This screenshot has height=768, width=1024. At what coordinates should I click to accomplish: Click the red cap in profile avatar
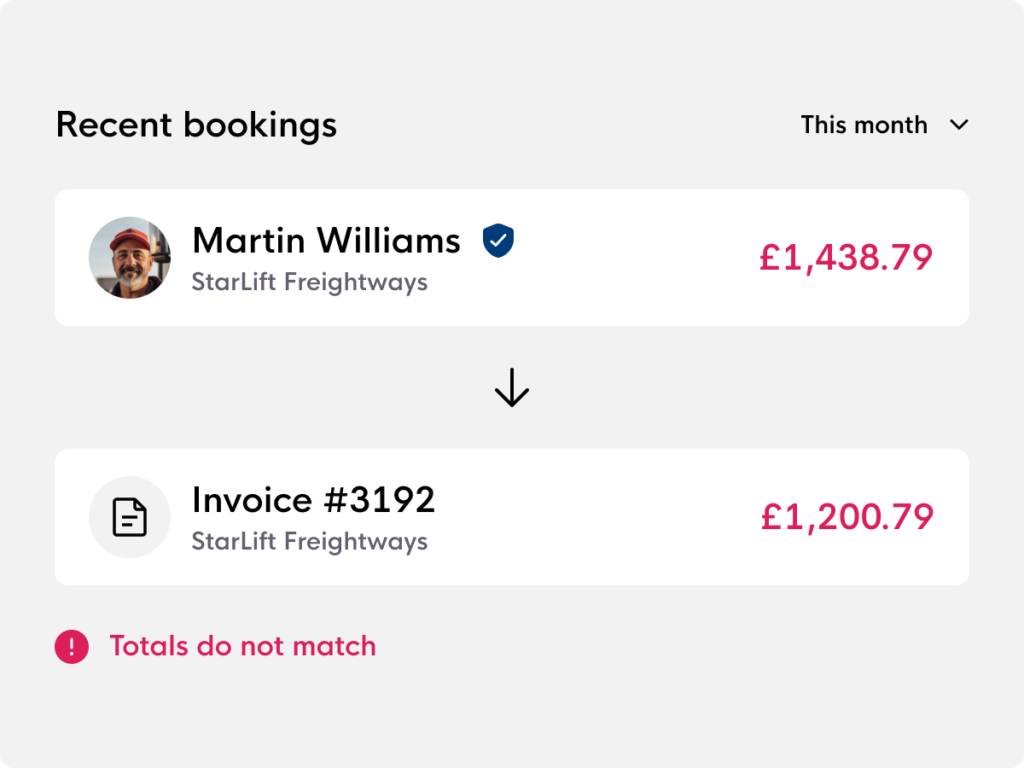129,238
